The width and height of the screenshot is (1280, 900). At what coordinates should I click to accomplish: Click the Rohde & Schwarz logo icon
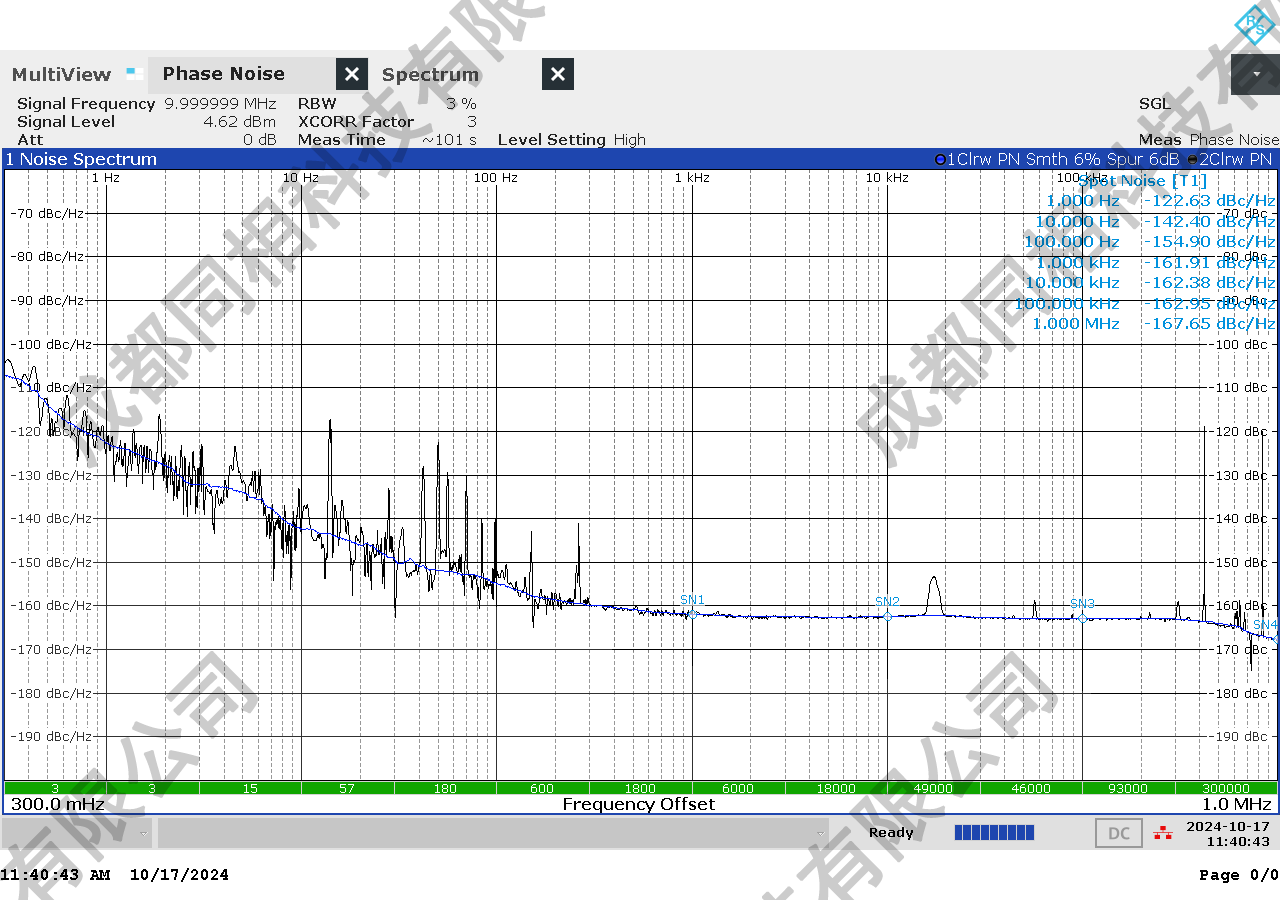click(1253, 25)
